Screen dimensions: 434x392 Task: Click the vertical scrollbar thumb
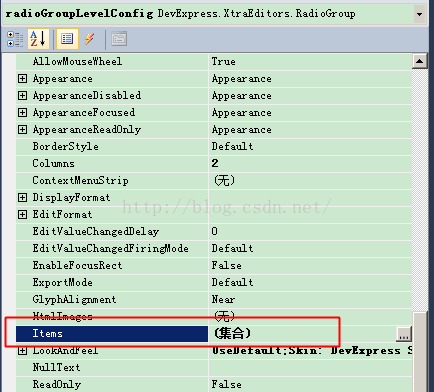[x=419, y=352]
